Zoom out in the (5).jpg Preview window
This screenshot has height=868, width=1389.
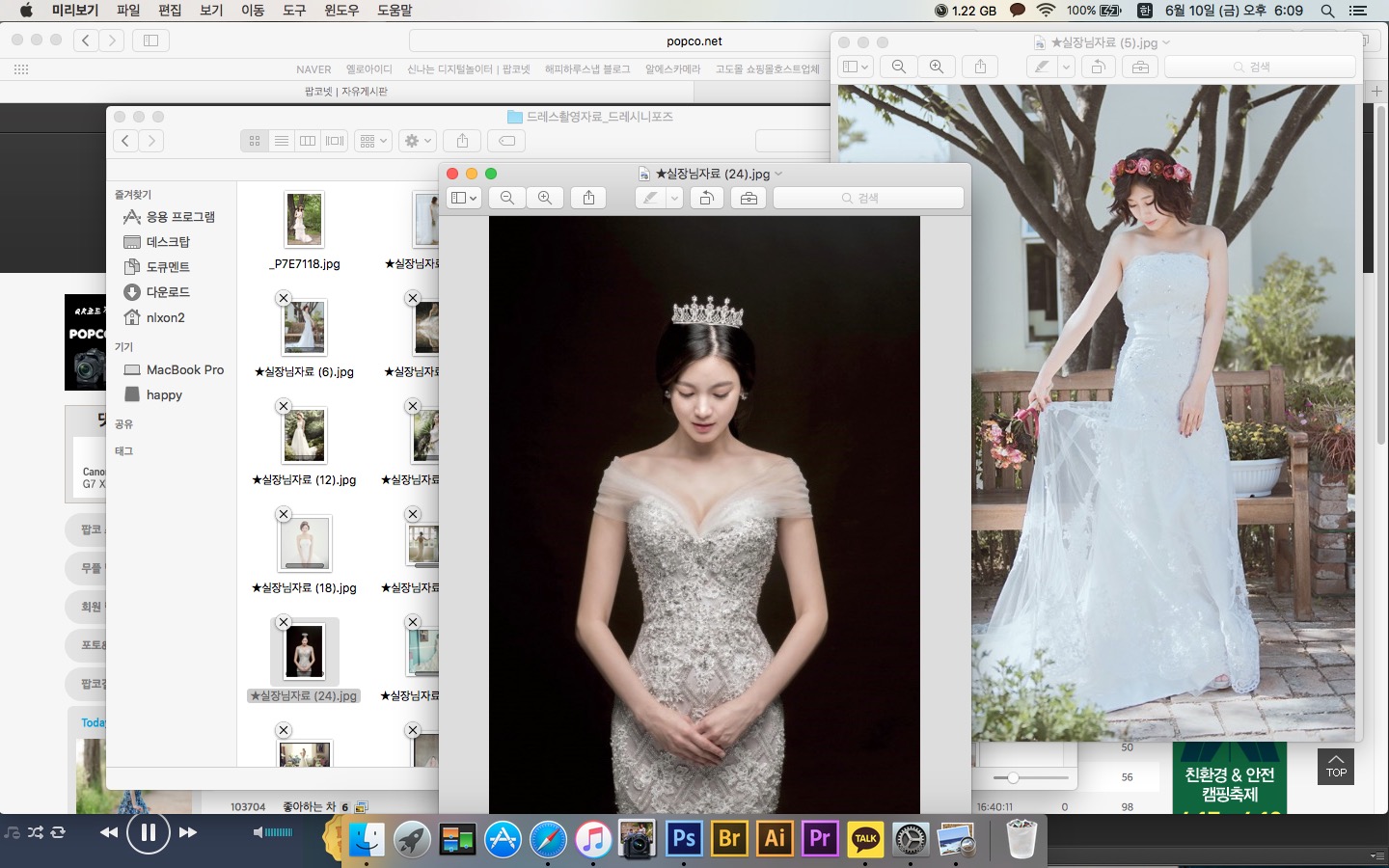click(899, 67)
